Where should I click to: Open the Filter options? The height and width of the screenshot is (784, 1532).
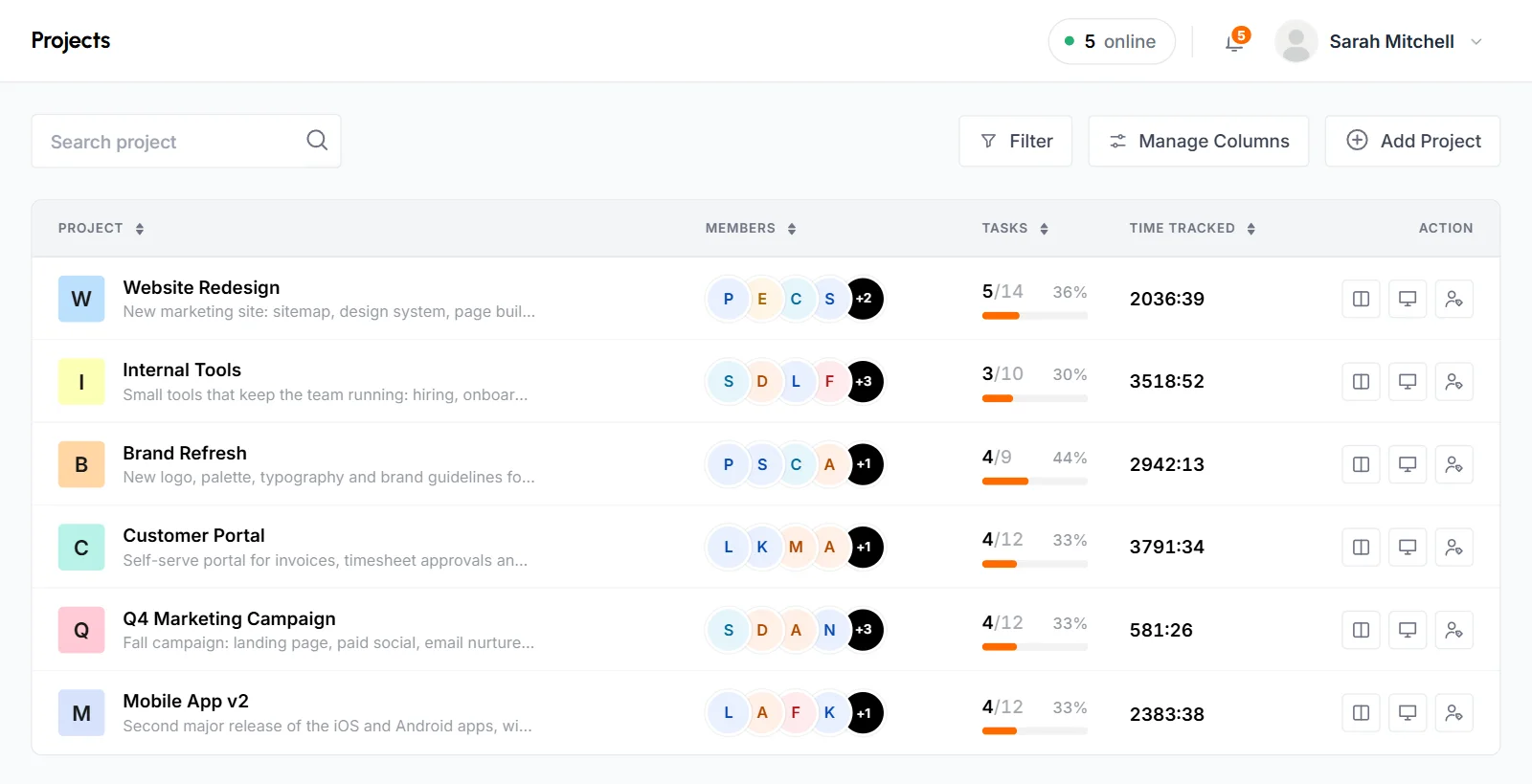point(1016,141)
